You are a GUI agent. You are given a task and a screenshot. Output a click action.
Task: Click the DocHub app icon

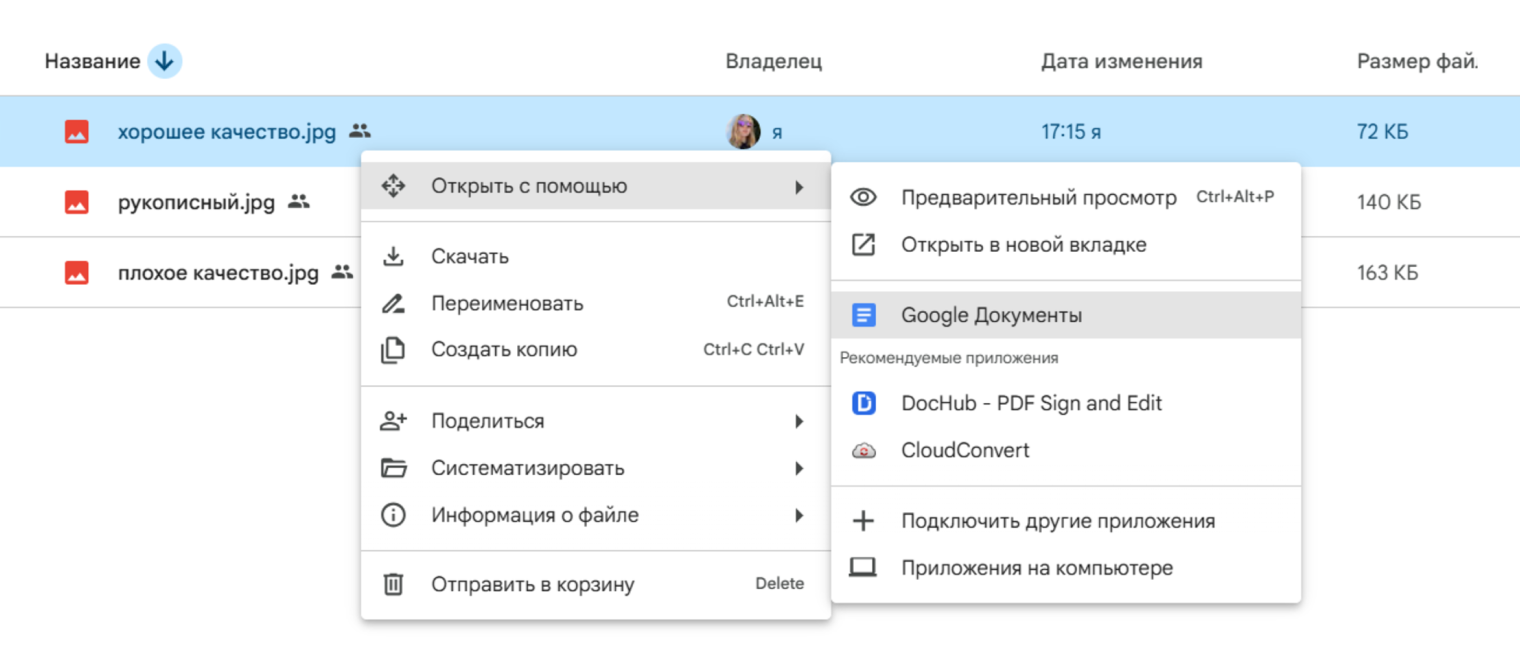click(863, 403)
